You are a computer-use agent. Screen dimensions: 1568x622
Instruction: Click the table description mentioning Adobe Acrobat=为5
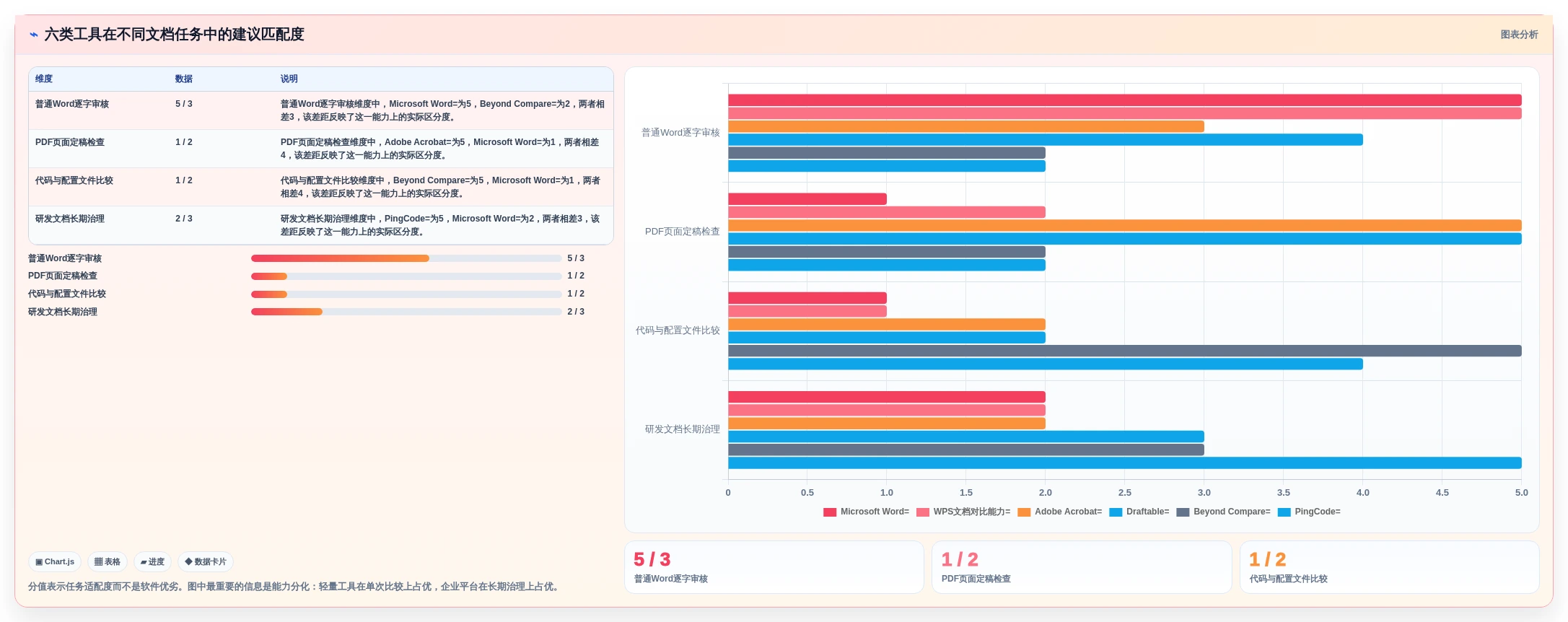tap(440, 149)
